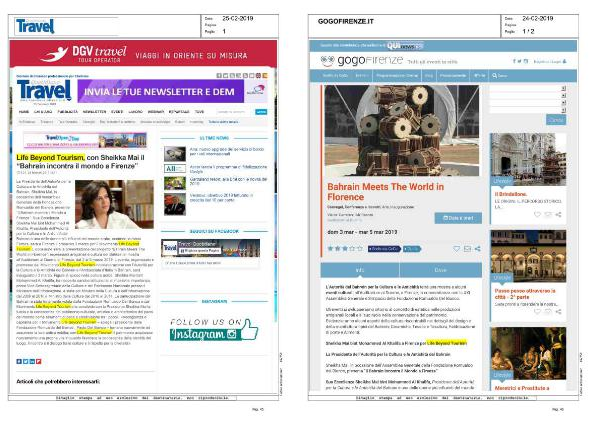Image resolution: width=600 pixels, height=424 pixels.
Task: Click the Follow us on Instagram banner
Action: pyautogui.click(x=214, y=329)
